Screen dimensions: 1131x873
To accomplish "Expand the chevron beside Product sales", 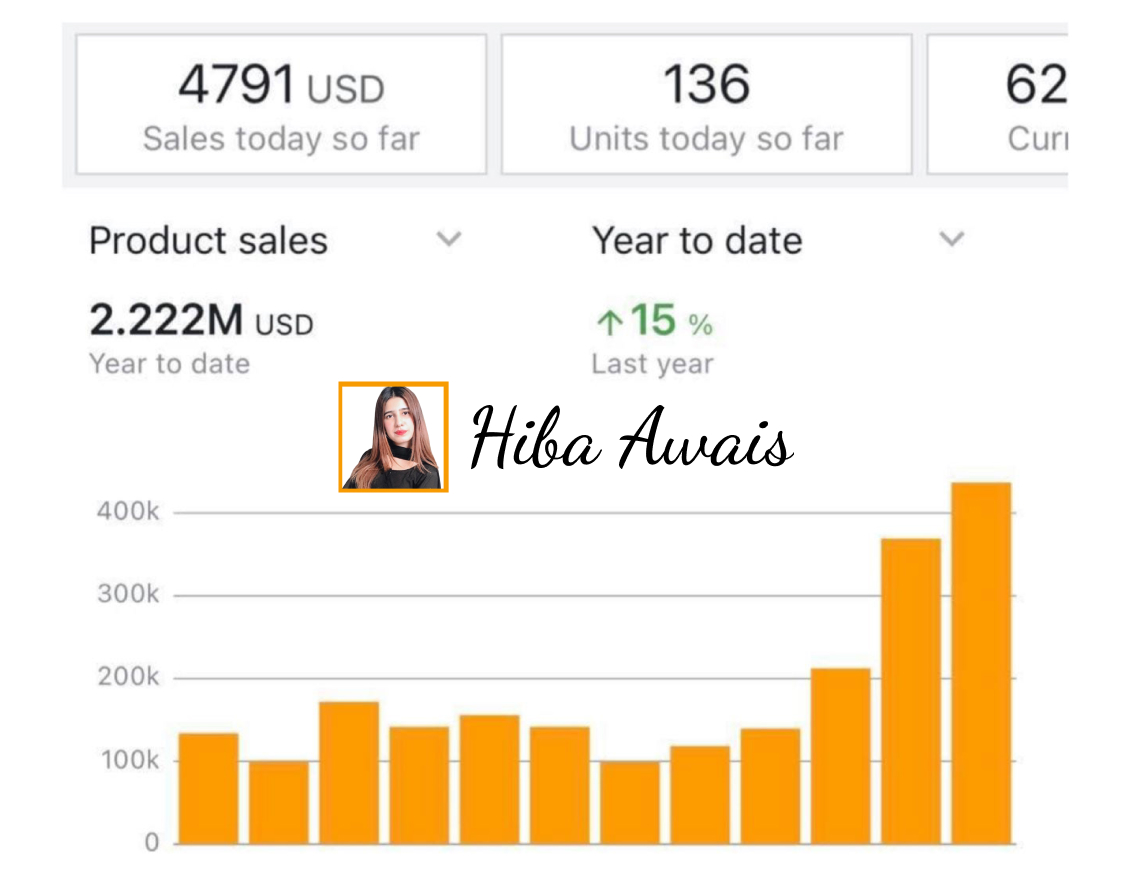I will point(450,239).
